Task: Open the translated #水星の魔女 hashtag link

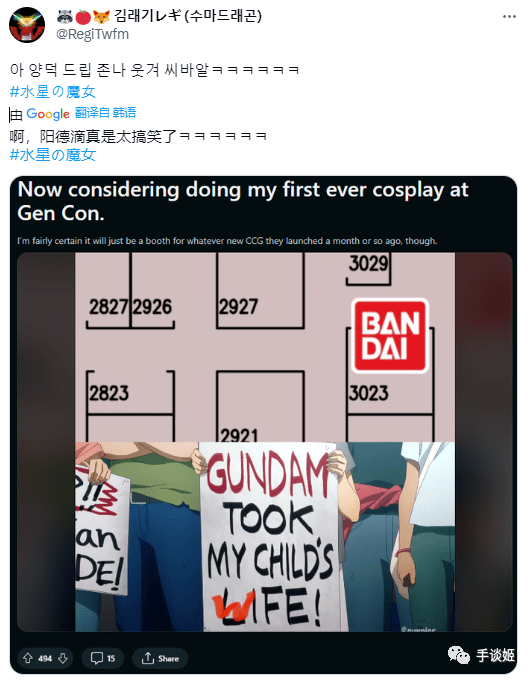Action: (x=52, y=155)
